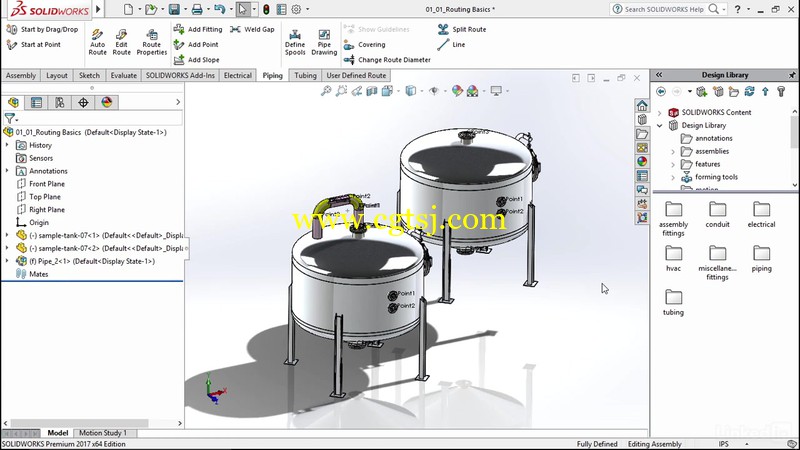Open the FeatureManager design tree tab

point(13,103)
